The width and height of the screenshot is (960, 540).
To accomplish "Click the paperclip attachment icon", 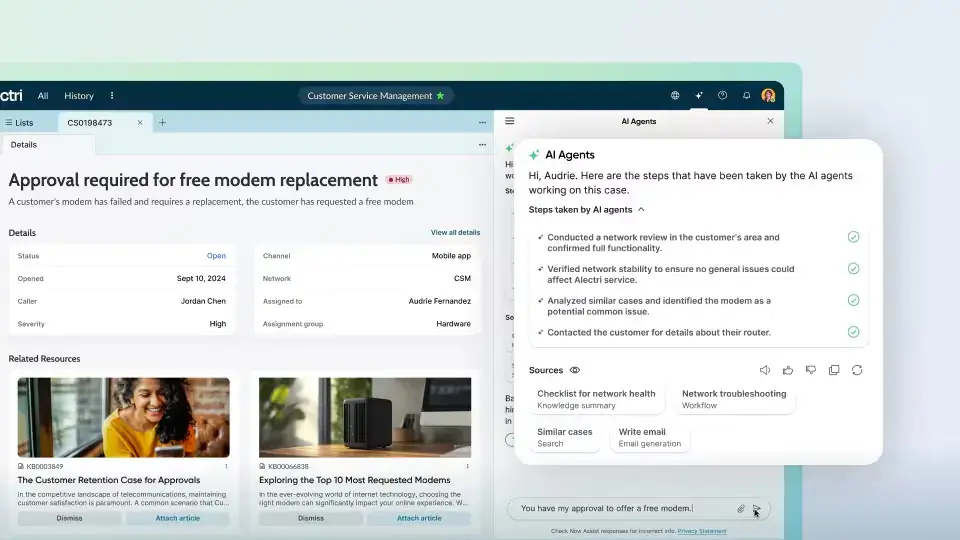I will (x=741, y=509).
